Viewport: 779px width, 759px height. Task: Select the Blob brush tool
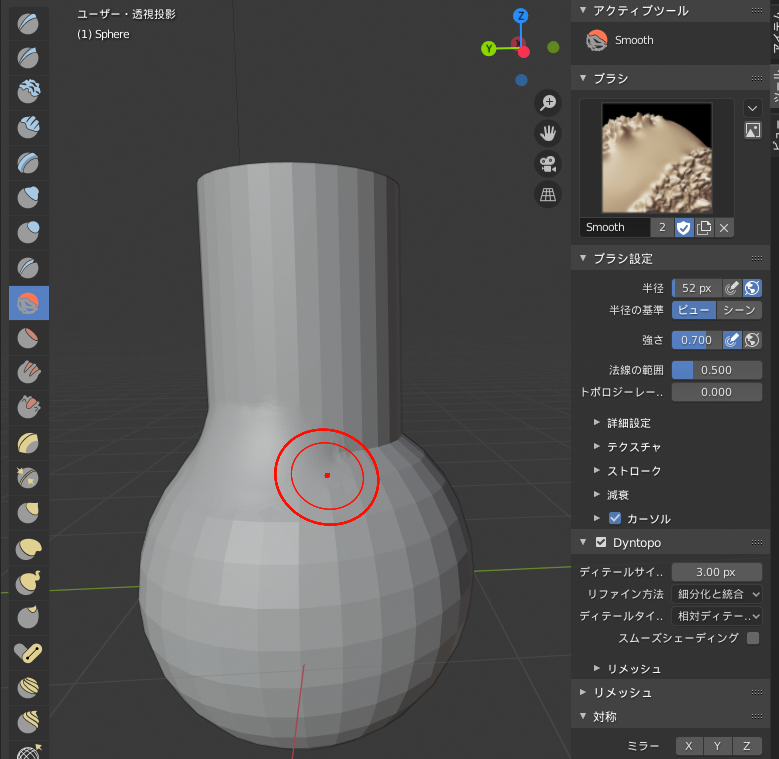28,232
